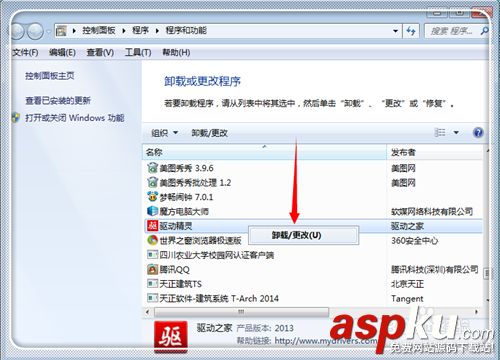Open the 查看已安装的更新 link
Screen dimensions: 500x360
[x=58, y=100]
